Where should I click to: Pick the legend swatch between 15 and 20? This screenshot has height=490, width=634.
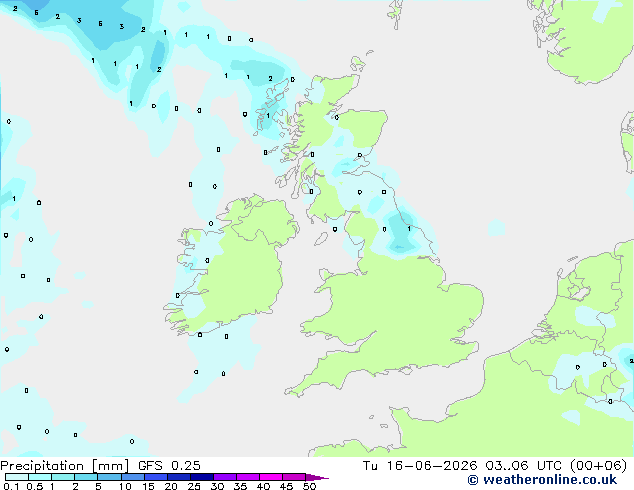155,477
